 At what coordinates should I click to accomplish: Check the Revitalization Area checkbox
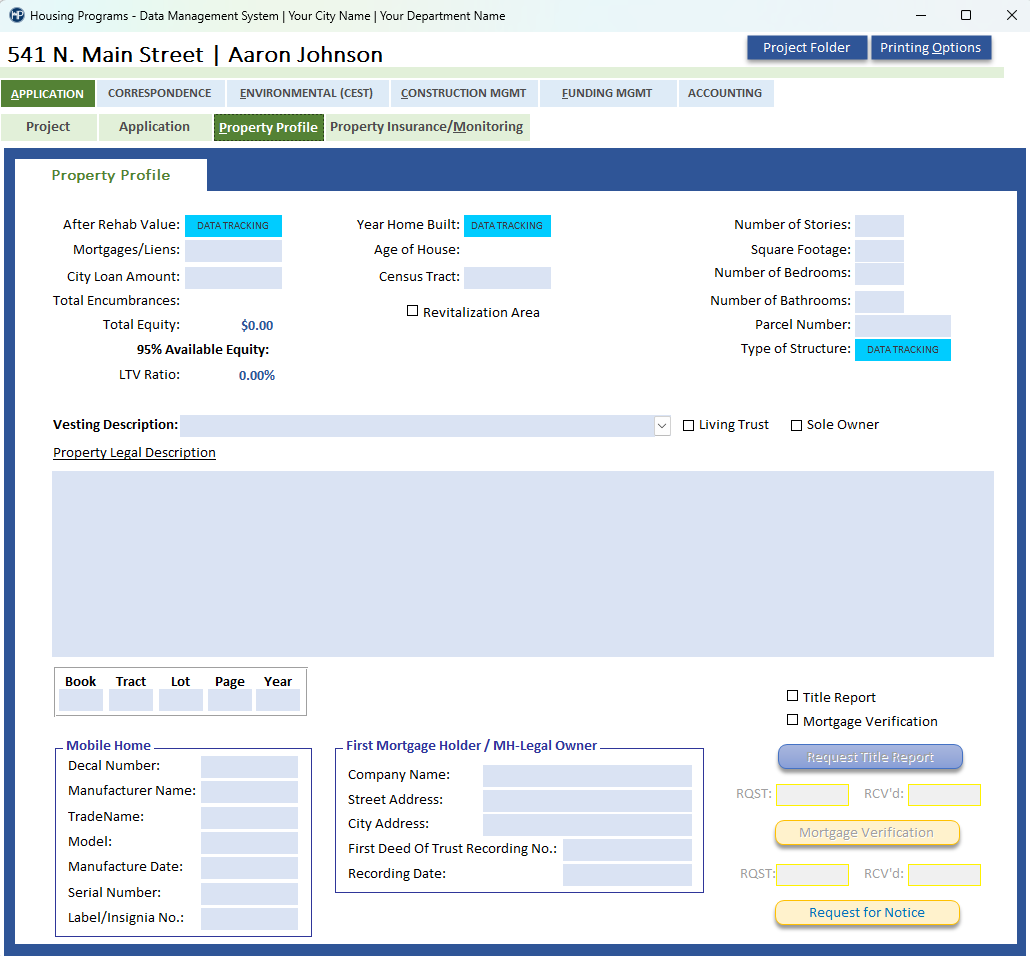[x=413, y=311]
